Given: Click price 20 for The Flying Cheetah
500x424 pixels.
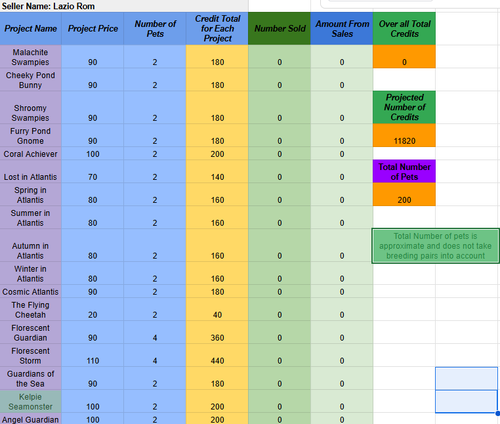Looking at the screenshot, I should (93, 309).
